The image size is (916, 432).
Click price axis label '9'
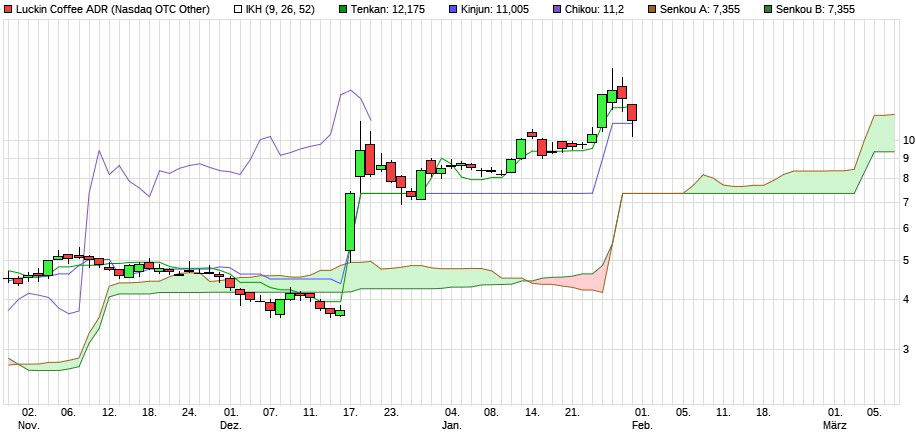click(905, 158)
